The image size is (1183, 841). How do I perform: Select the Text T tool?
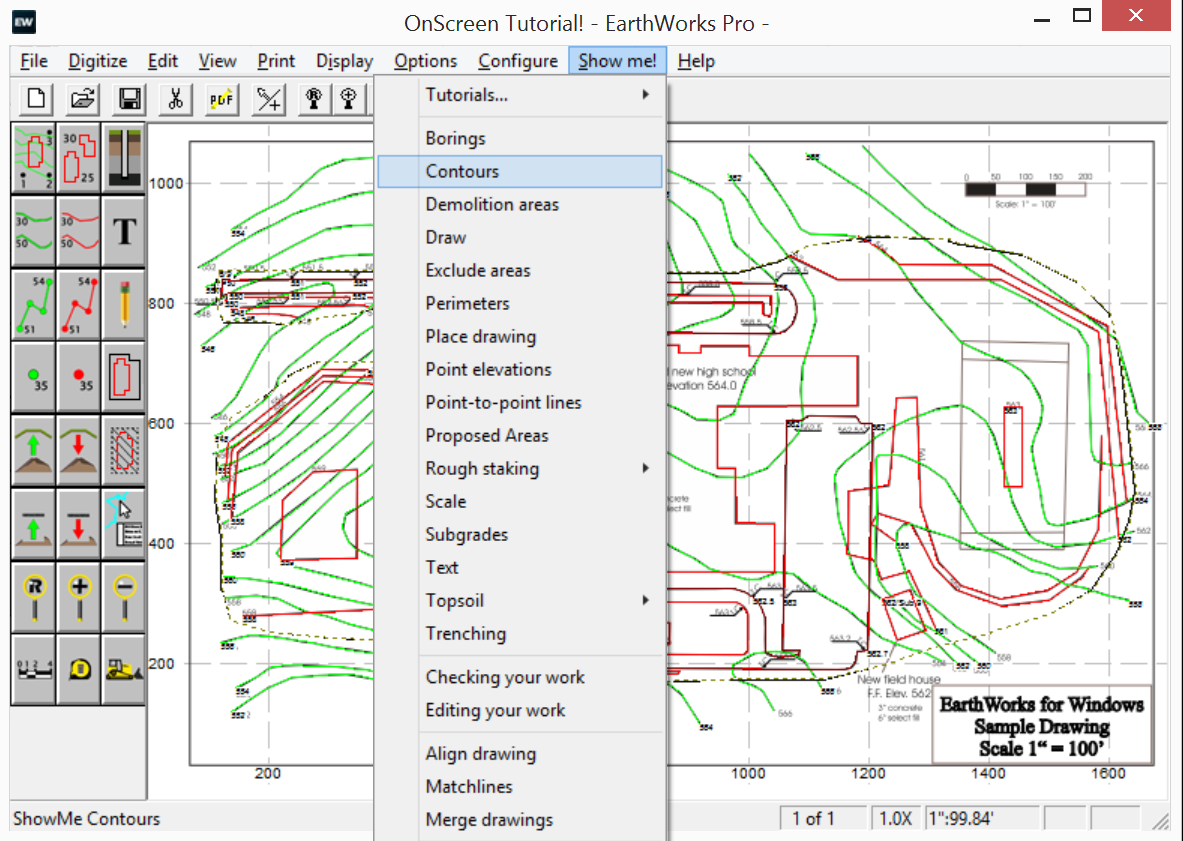[x=124, y=232]
